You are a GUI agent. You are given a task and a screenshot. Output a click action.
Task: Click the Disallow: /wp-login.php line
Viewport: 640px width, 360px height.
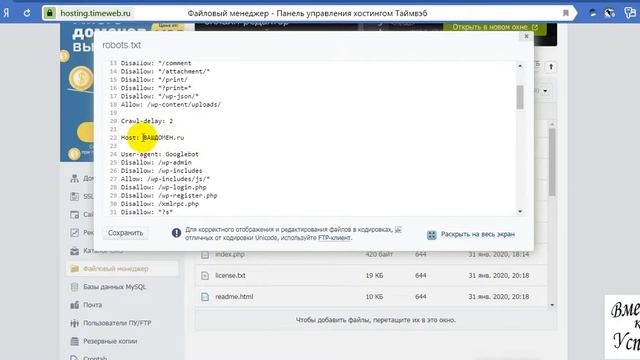coord(163,187)
